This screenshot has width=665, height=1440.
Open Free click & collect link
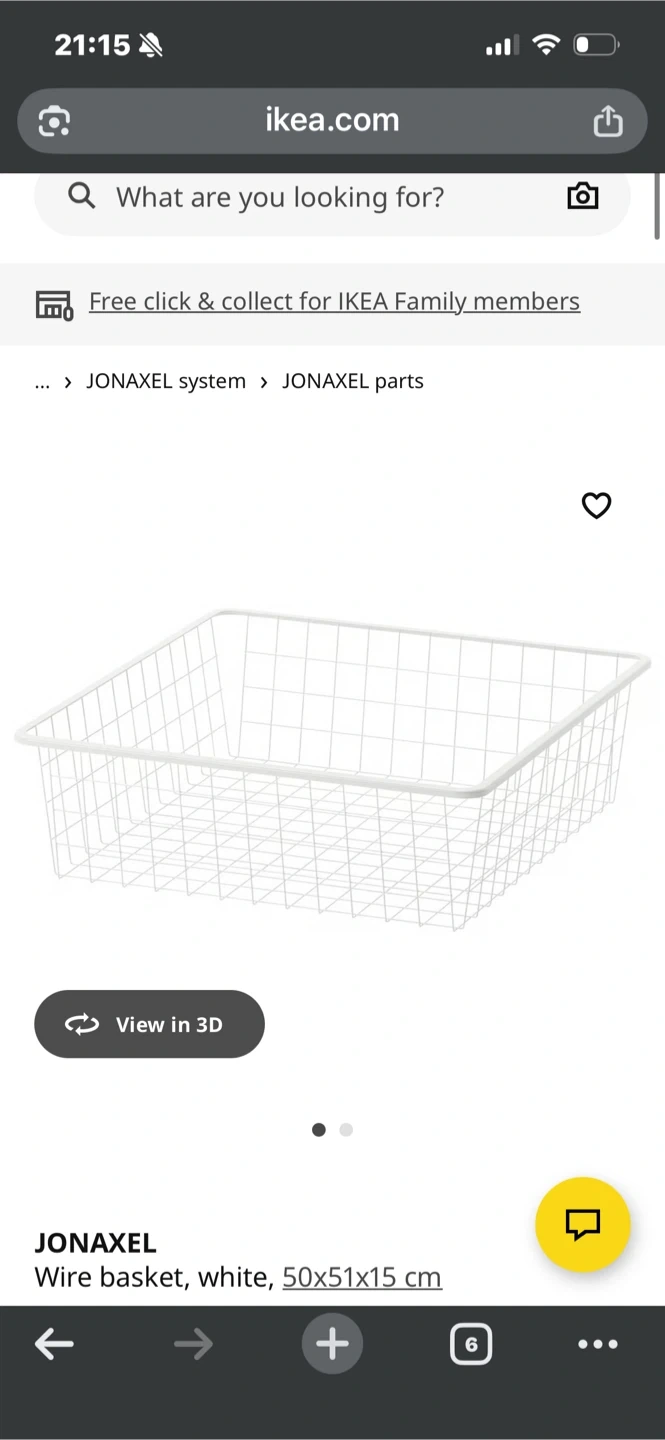click(x=334, y=302)
